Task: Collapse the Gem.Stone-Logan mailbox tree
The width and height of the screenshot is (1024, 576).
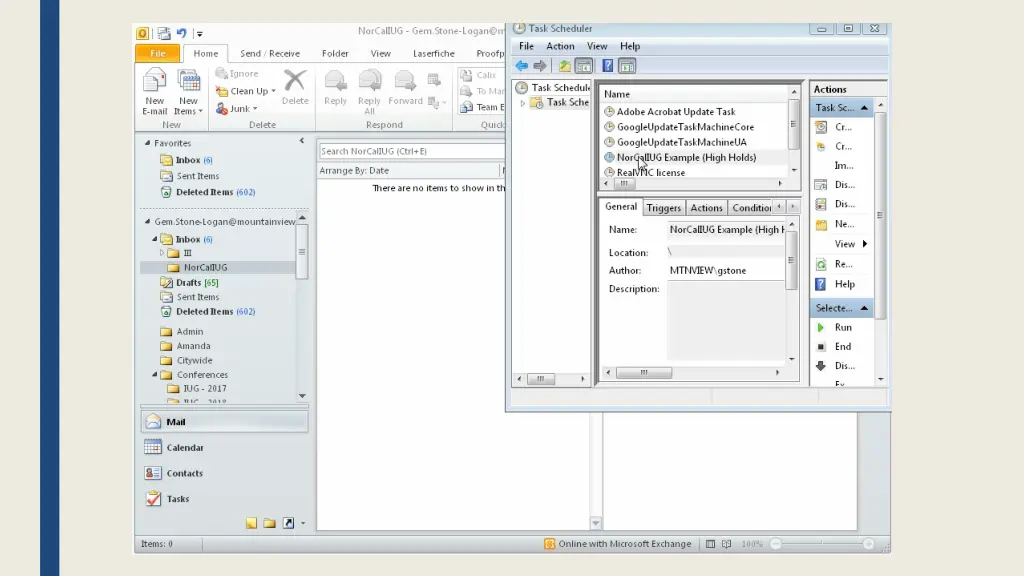Action: tap(148, 221)
